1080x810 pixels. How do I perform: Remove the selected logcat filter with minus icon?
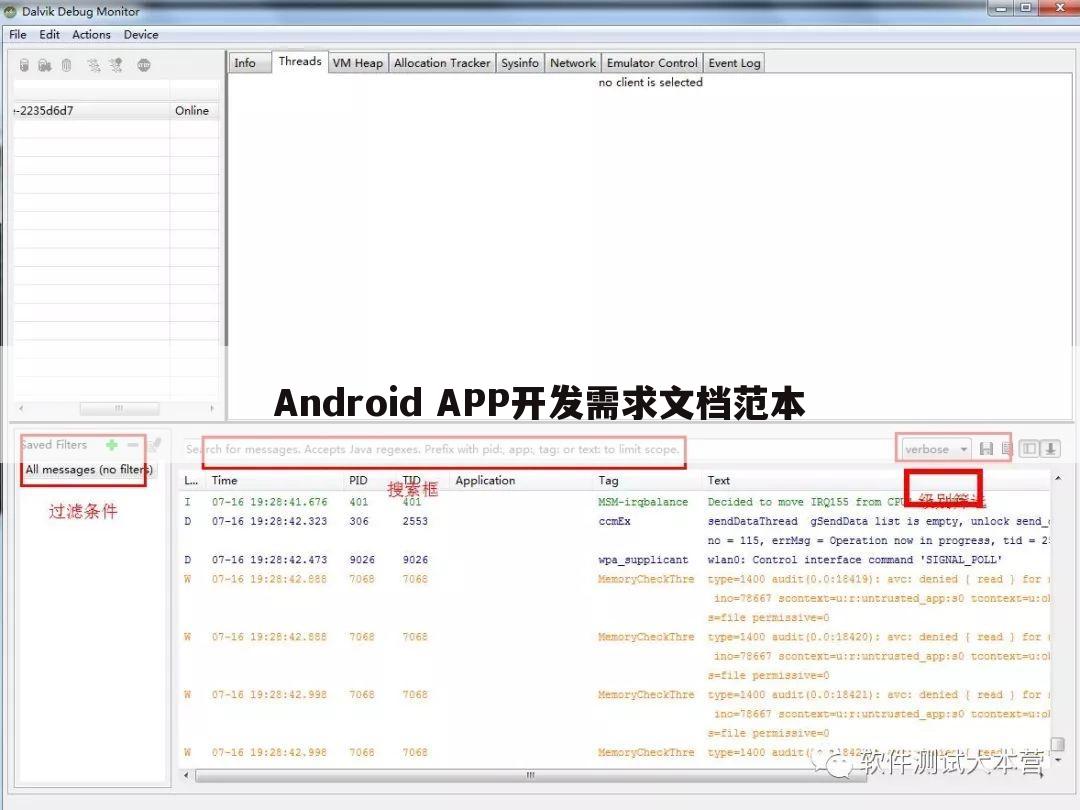pyautogui.click(x=133, y=445)
